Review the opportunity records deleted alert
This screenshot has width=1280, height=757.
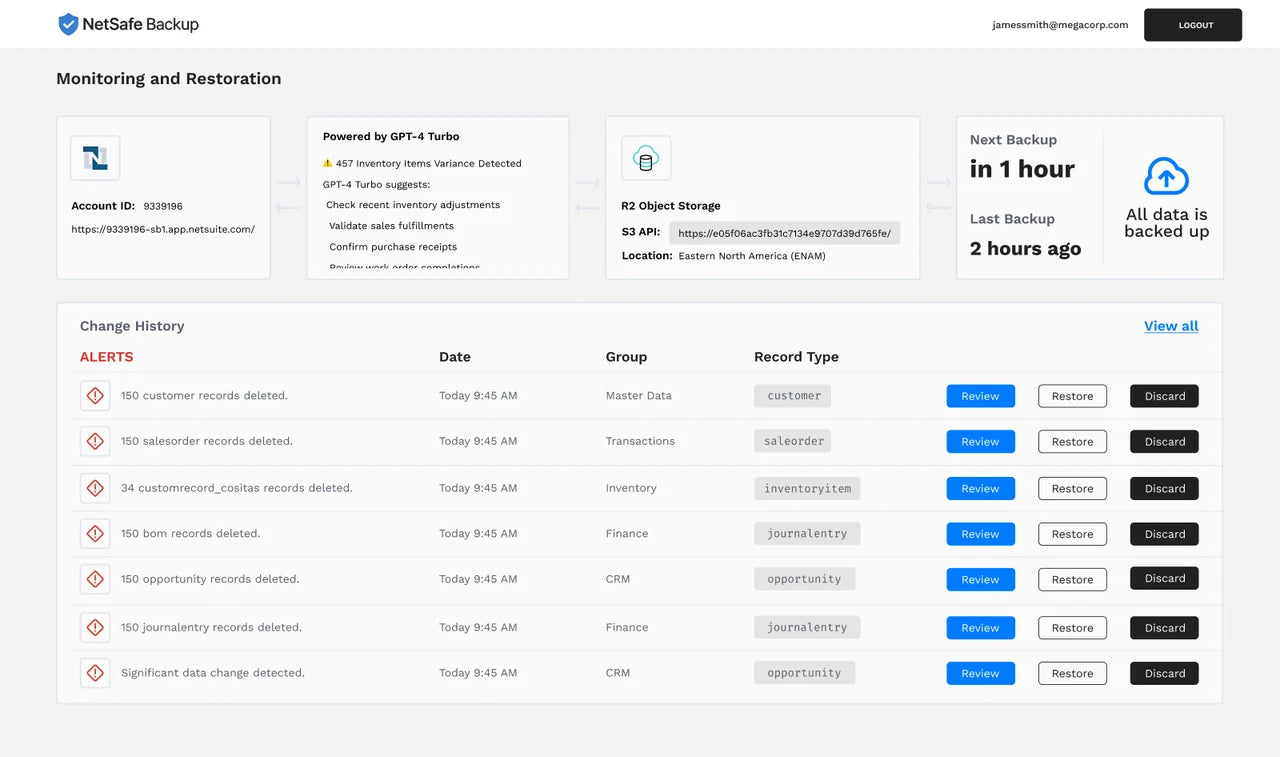[x=980, y=579]
